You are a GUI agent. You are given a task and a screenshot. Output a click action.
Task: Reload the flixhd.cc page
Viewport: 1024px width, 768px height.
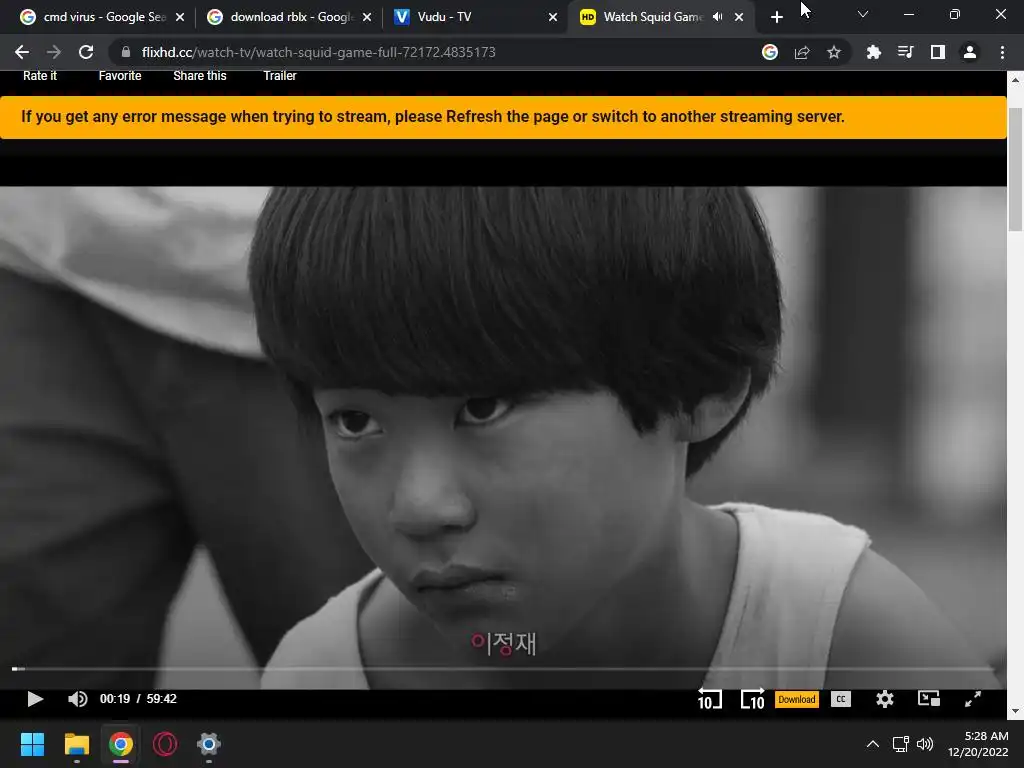coord(86,52)
